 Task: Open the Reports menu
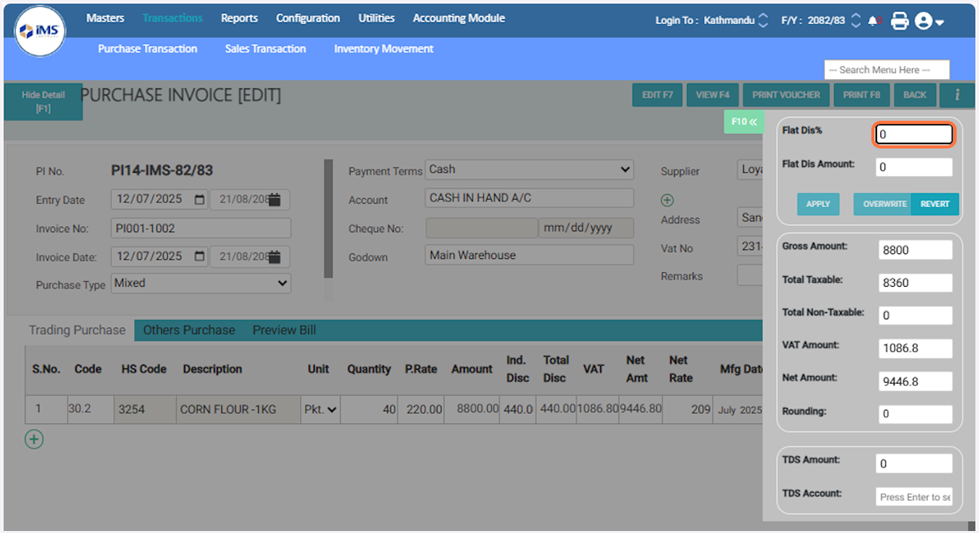click(239, 18)
